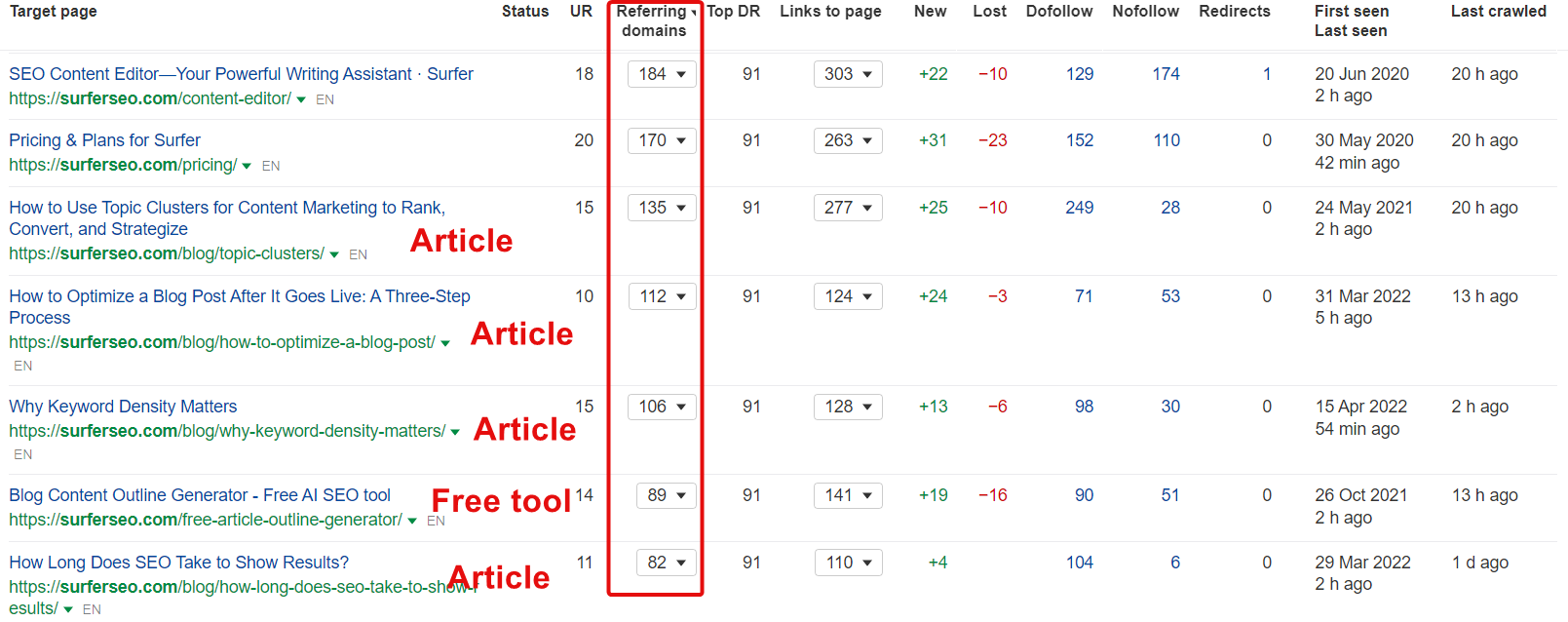
Task: Open Referring domains dropdown showing 135
Action: pyautogui.click(x=662, y=208)
